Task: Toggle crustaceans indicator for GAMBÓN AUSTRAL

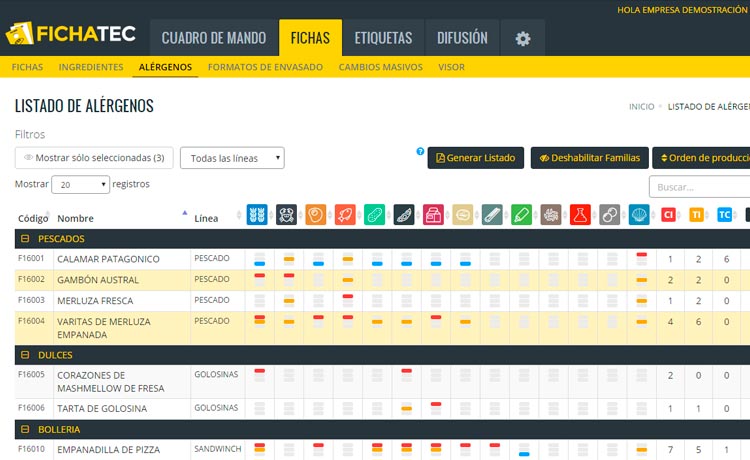Action: click(289, 280)
